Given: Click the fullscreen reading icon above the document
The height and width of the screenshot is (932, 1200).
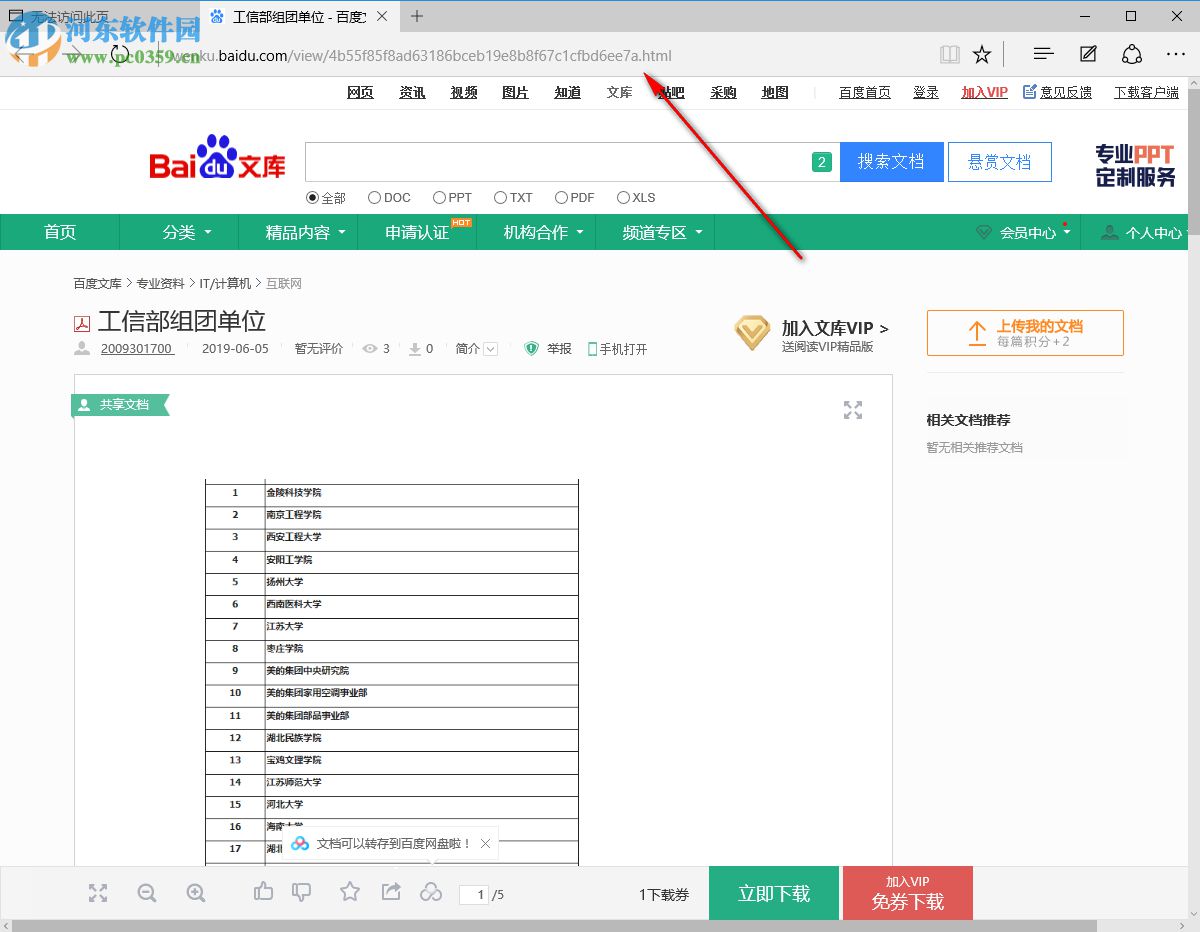Looking at the screenshot, I should (x=852, y=410).
